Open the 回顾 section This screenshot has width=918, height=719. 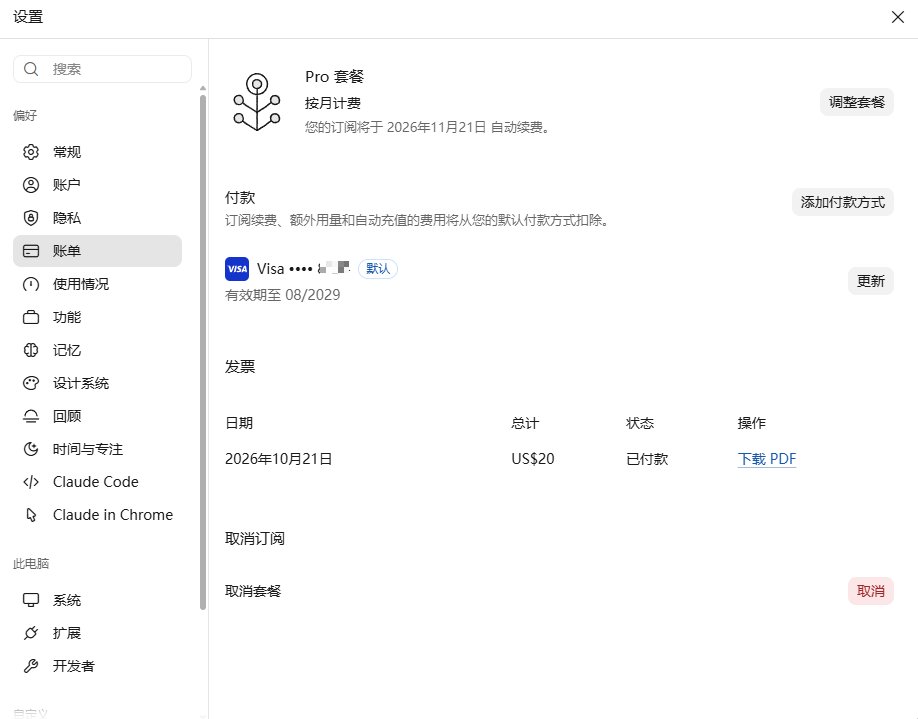click(97, 416)
